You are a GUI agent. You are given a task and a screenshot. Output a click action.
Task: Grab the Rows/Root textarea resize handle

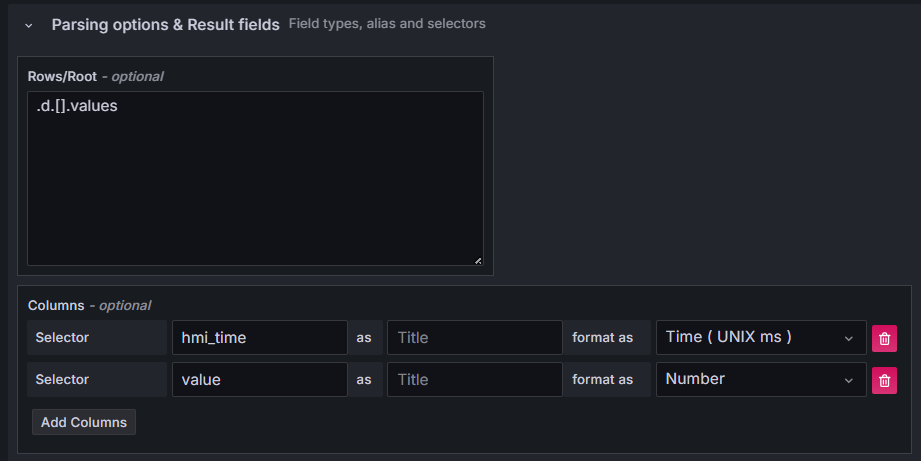click(477, 260)
